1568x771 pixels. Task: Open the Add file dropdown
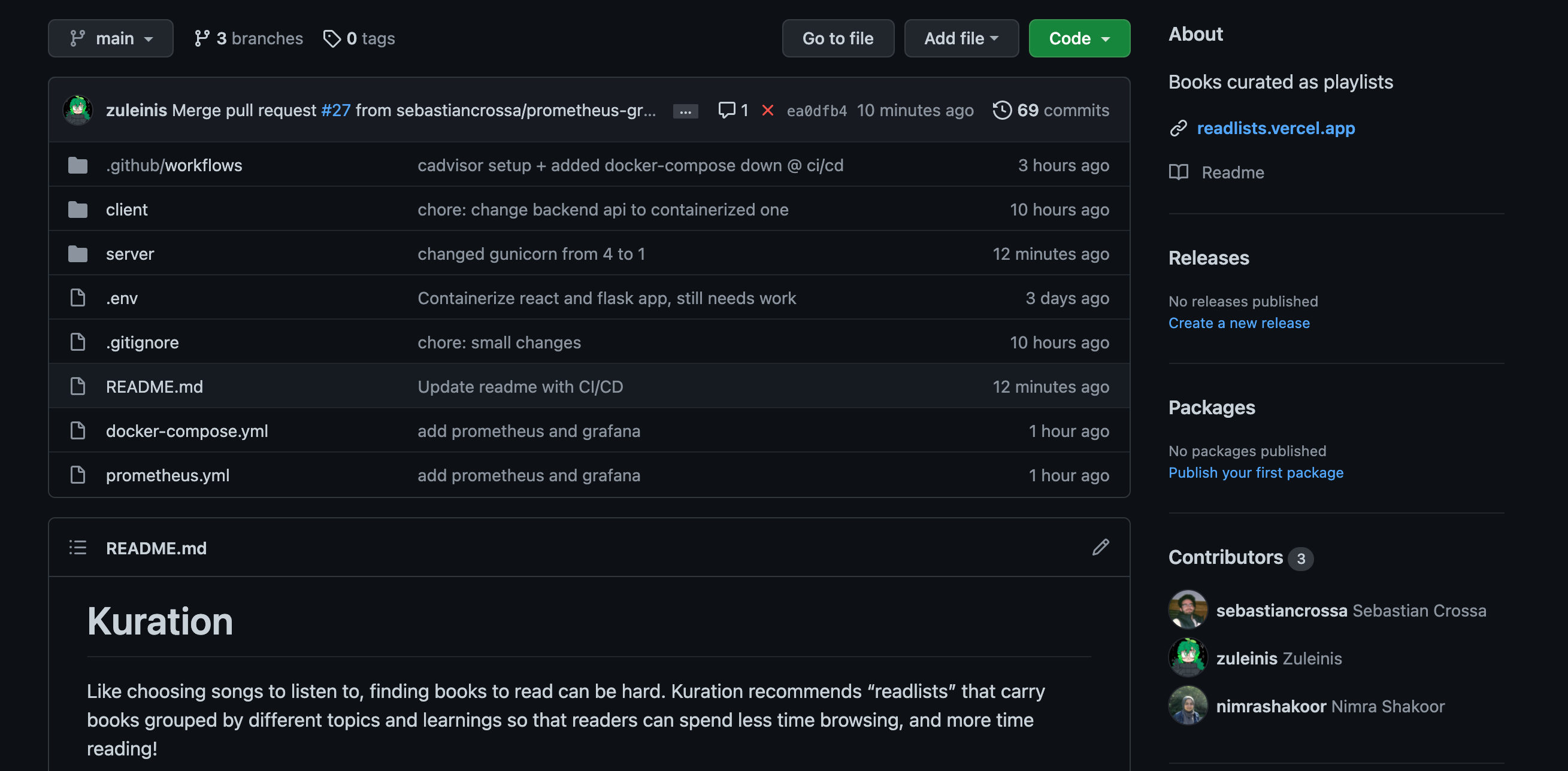(961, 38)
